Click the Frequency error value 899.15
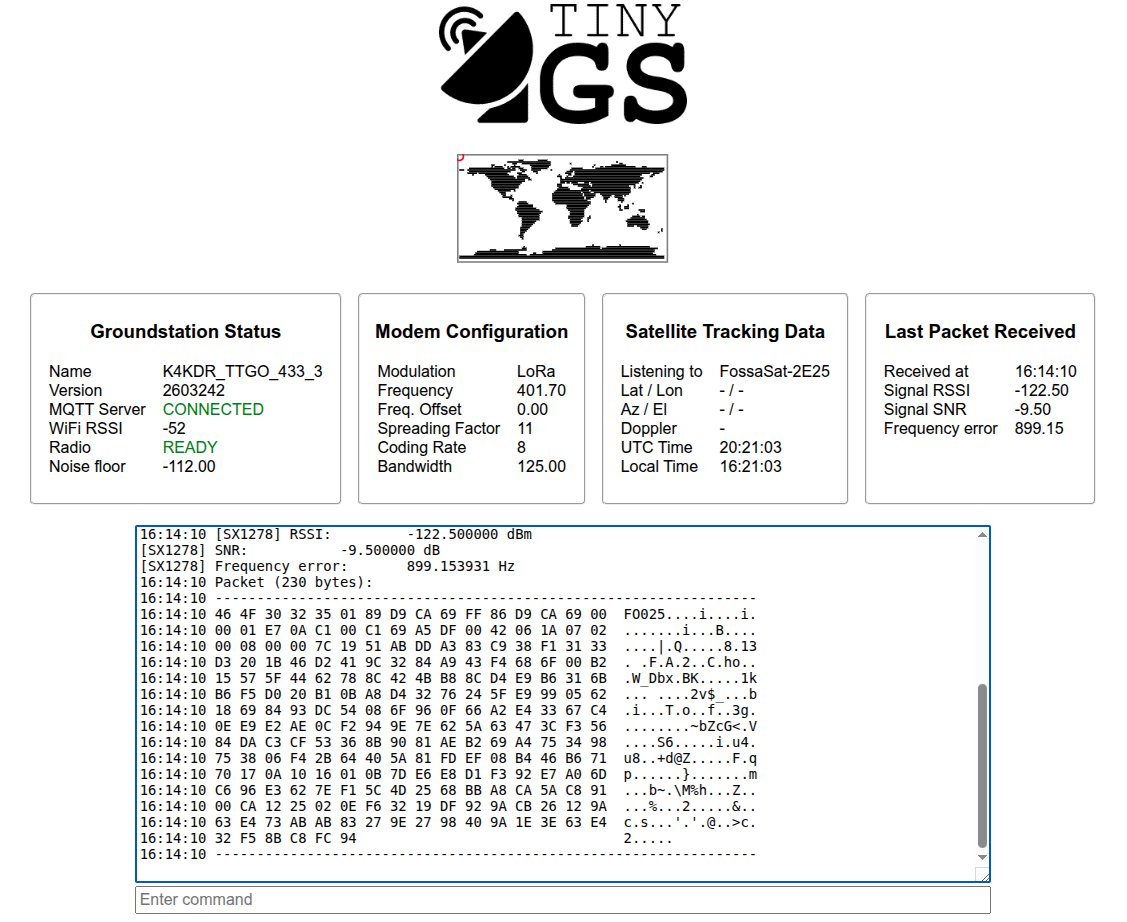The height and width of the screenshot is (922, 1127). (1039, 428)
